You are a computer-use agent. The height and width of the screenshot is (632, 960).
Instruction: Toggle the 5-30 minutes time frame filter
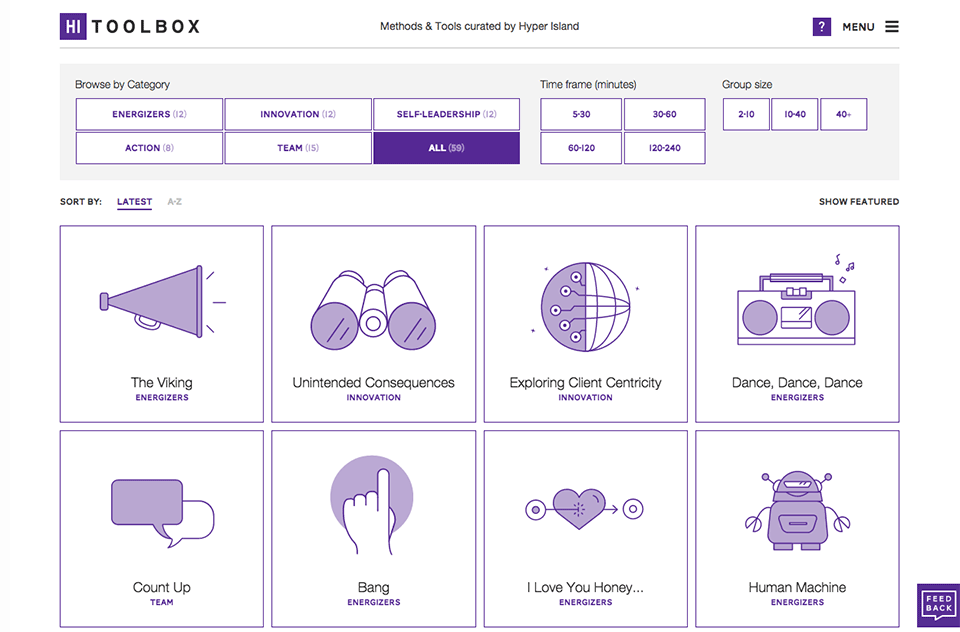581,115
